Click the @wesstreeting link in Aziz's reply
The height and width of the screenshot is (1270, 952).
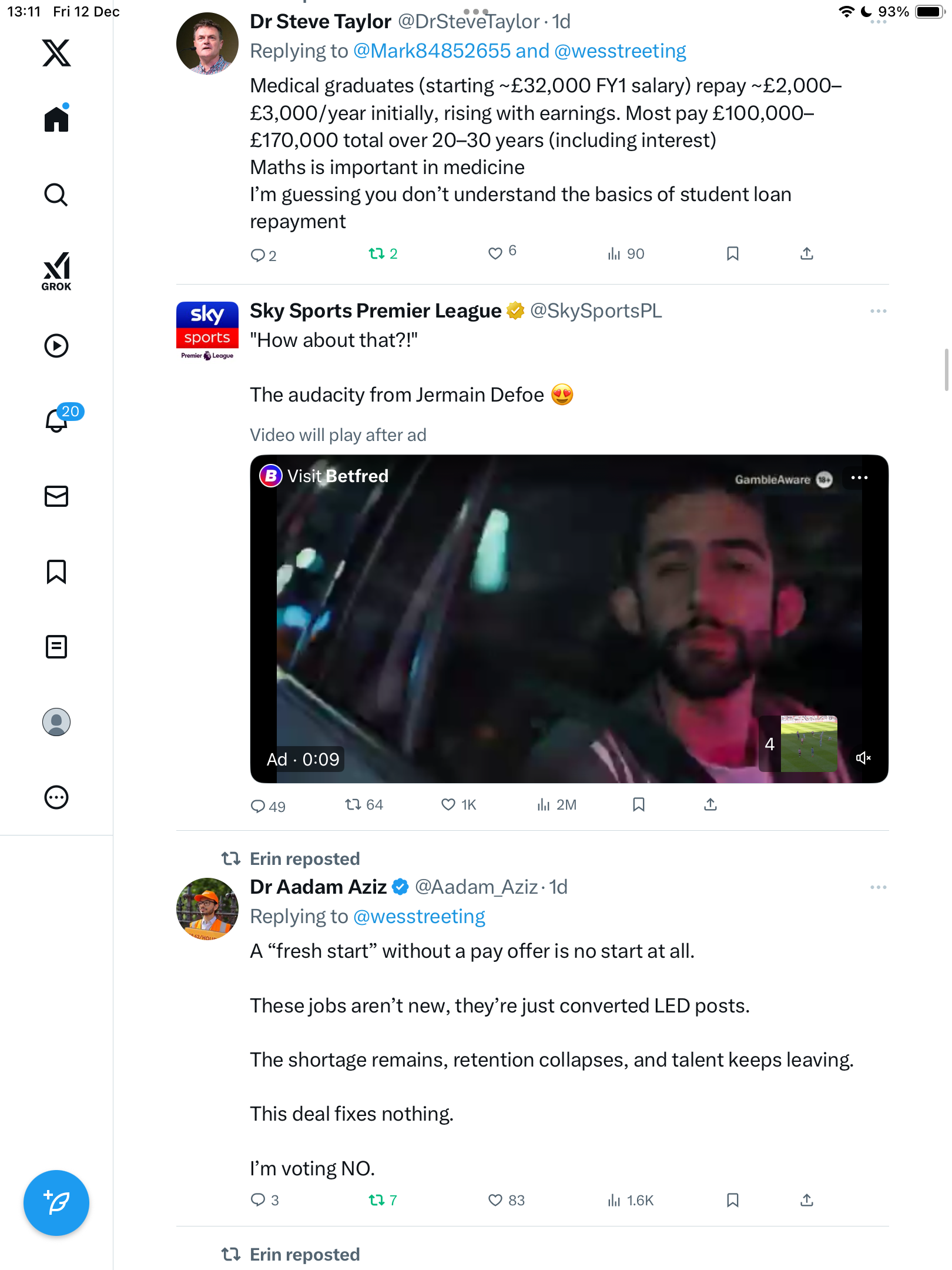pyautogui.click(x=419, y=917)
